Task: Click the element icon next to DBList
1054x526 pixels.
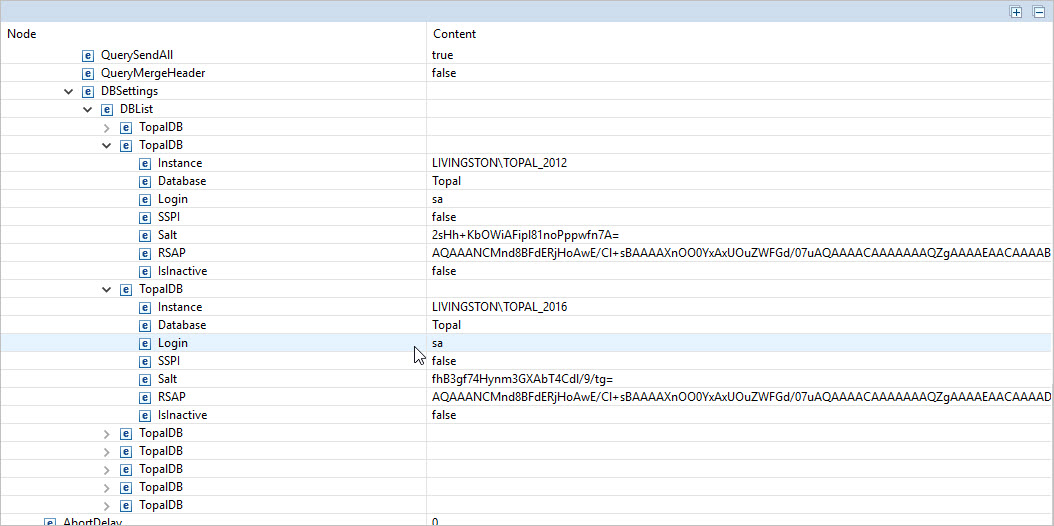Action: point(107,109)
